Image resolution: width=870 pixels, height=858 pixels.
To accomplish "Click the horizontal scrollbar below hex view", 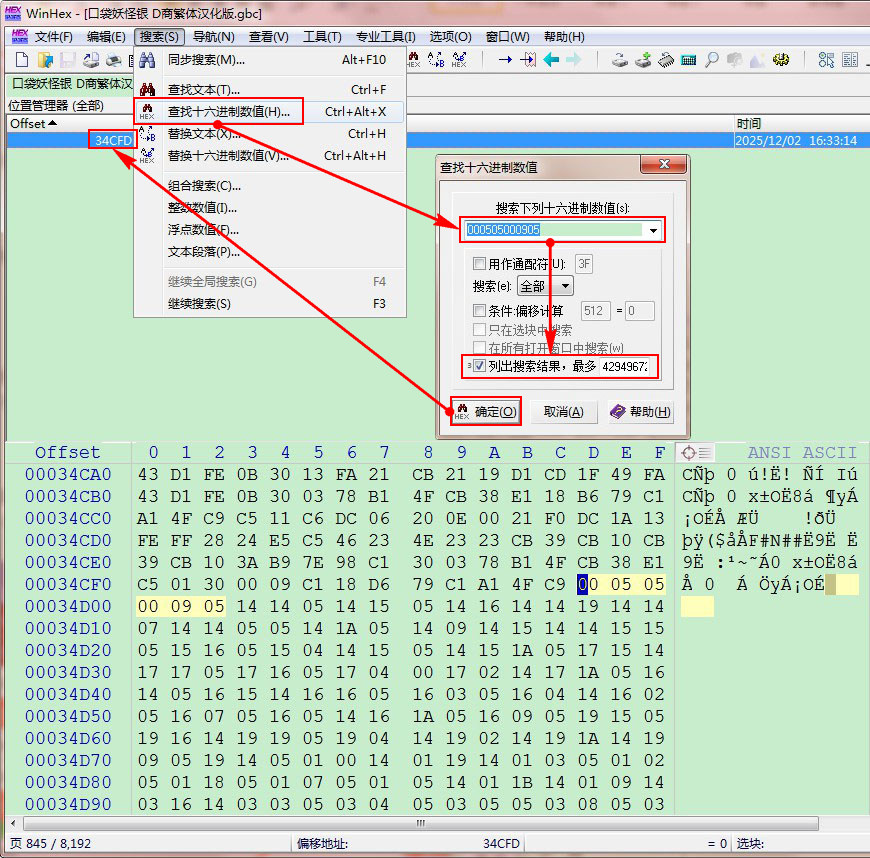I will pos(421,823).
